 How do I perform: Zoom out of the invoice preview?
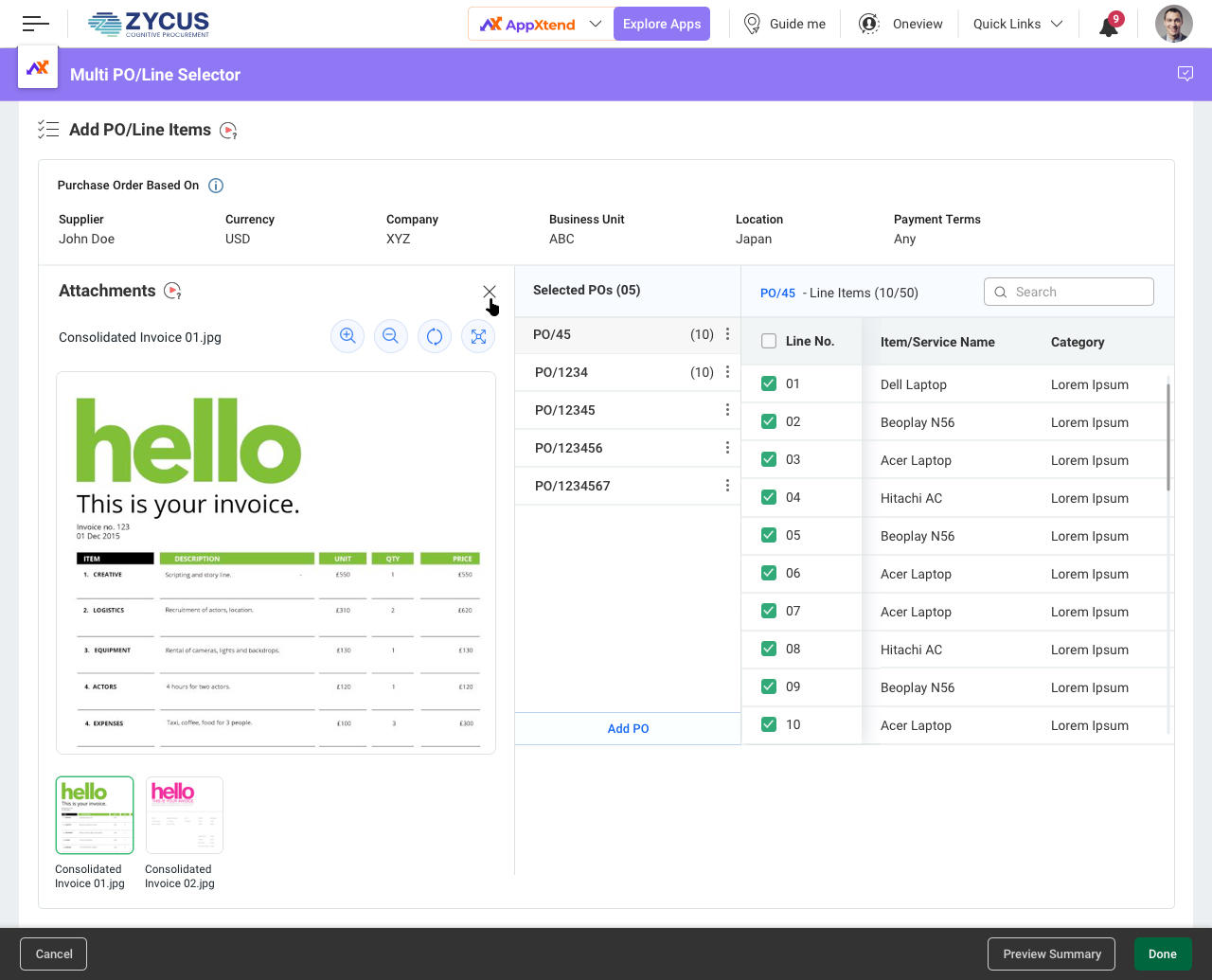pos(390,336)
